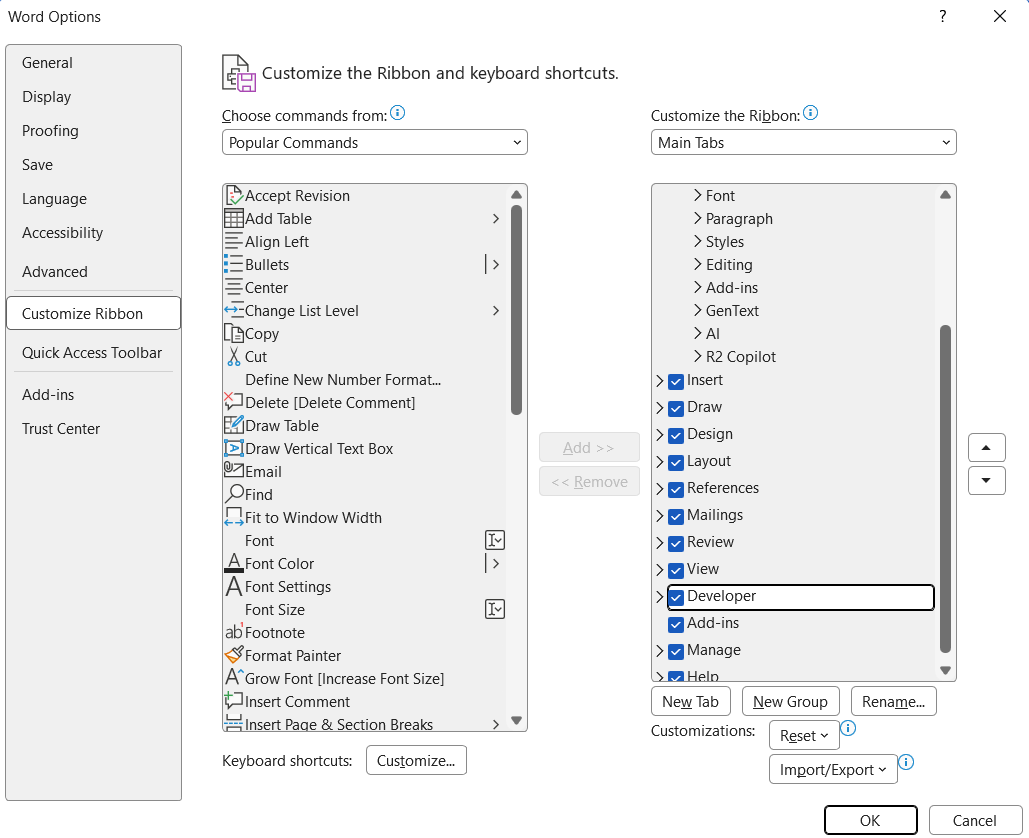Toggle the Manage tab checkbox
This screenshot has height=838, width=1029.
click(x=676, y=651)
